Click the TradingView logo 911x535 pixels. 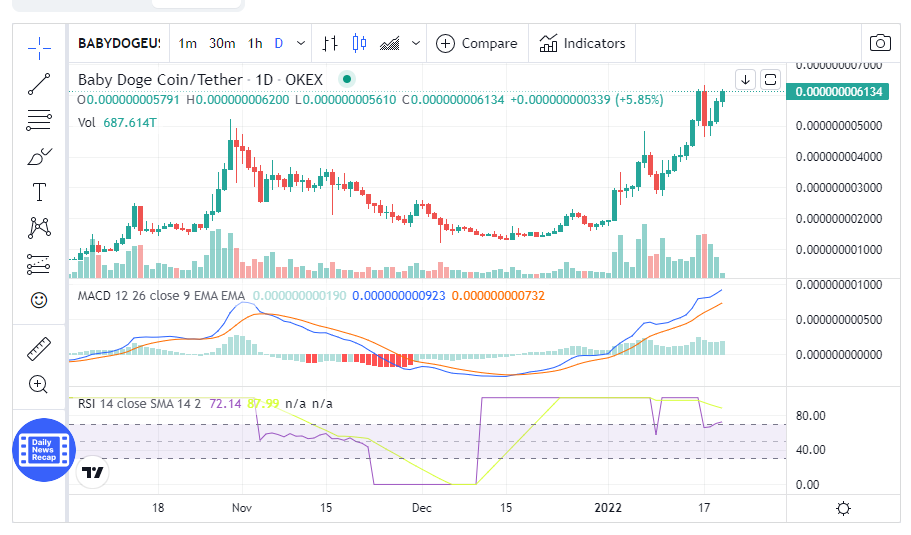[x=93, y=472]
